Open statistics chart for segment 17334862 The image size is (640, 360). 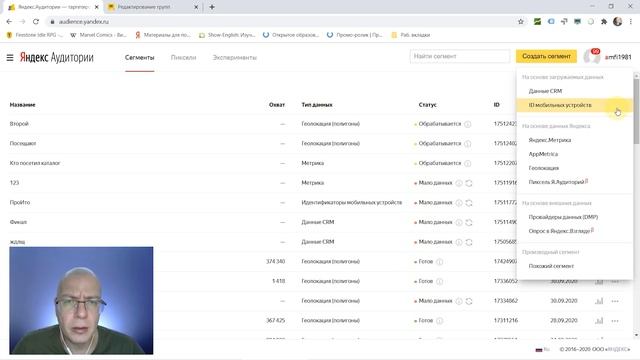click(599, 301)
